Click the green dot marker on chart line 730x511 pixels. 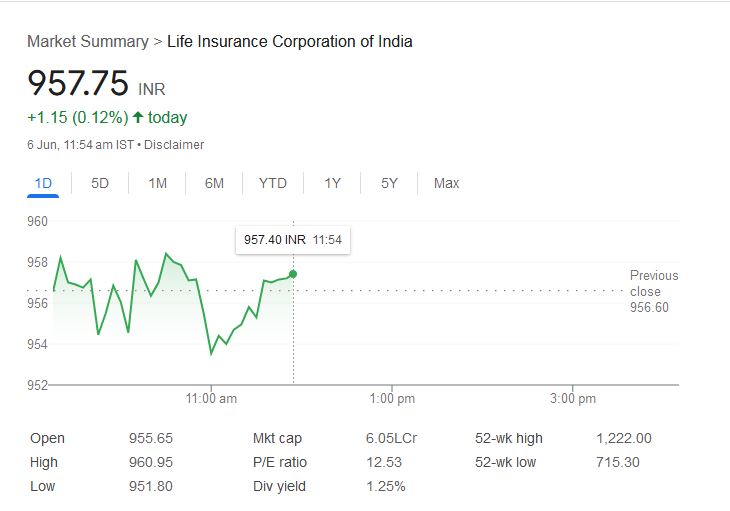pyautogui.click(x=292, y=273)
